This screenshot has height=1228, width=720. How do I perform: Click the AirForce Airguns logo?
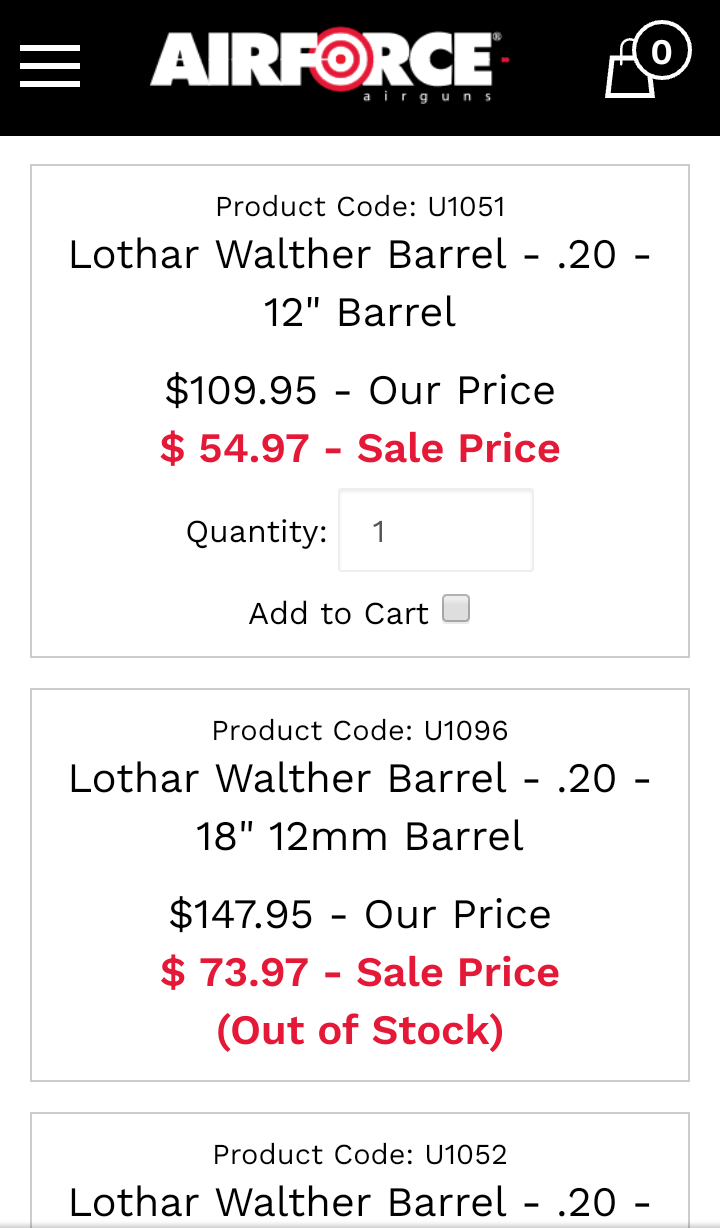pos(330,65)
